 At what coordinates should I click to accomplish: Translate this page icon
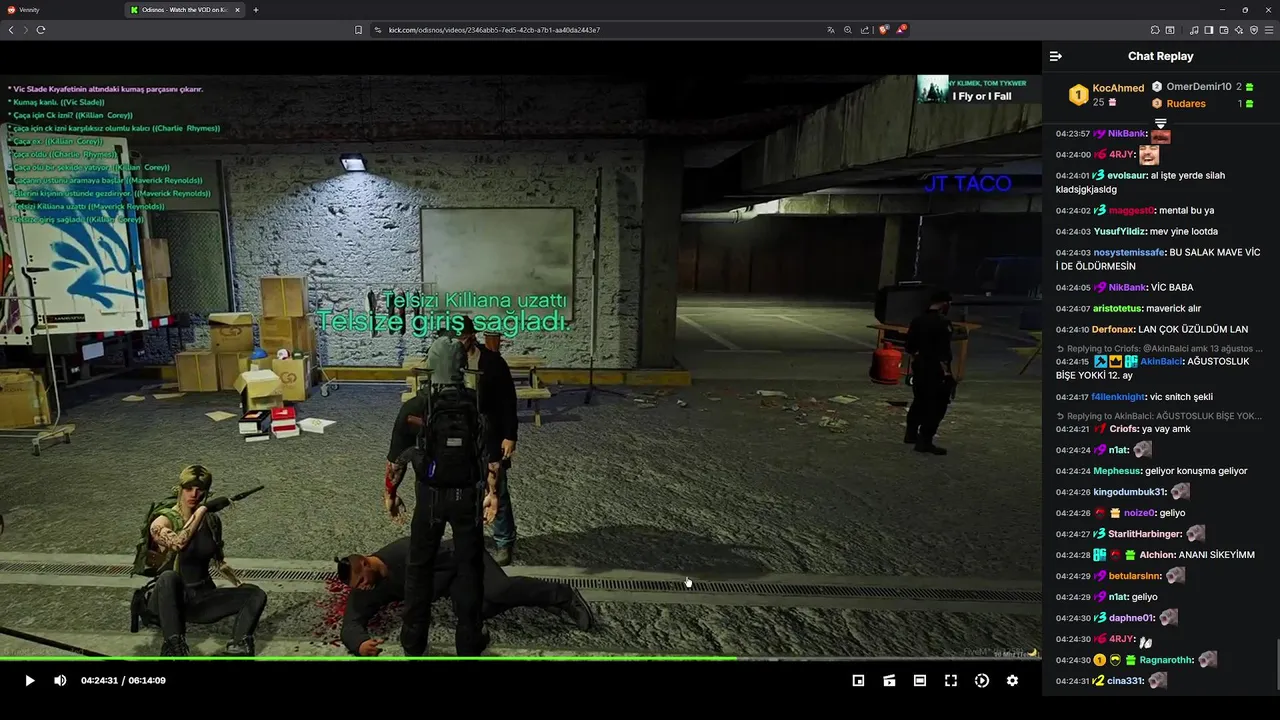(831, 30)
